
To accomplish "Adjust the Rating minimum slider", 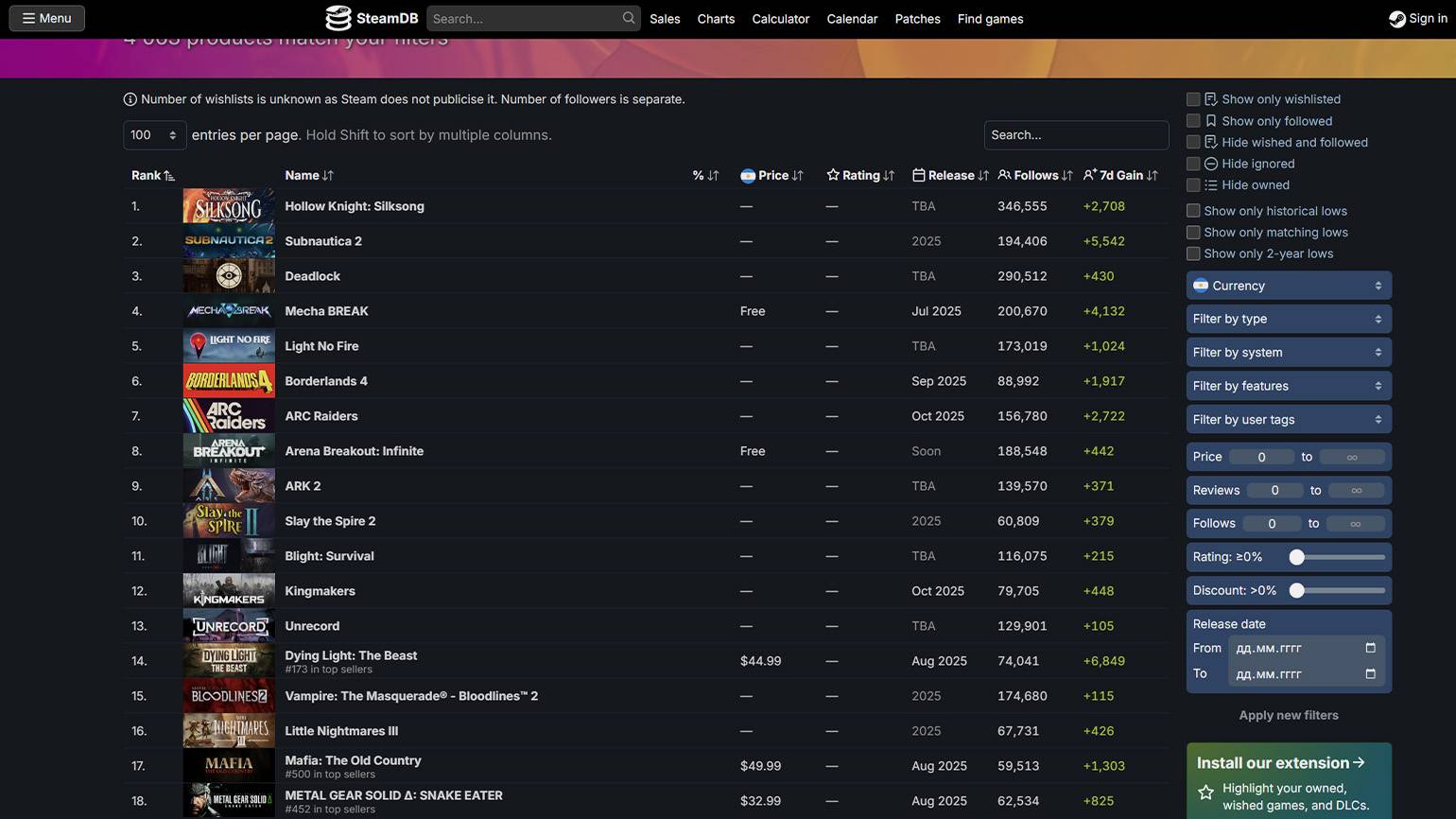I will click(x=1297, y=557).
